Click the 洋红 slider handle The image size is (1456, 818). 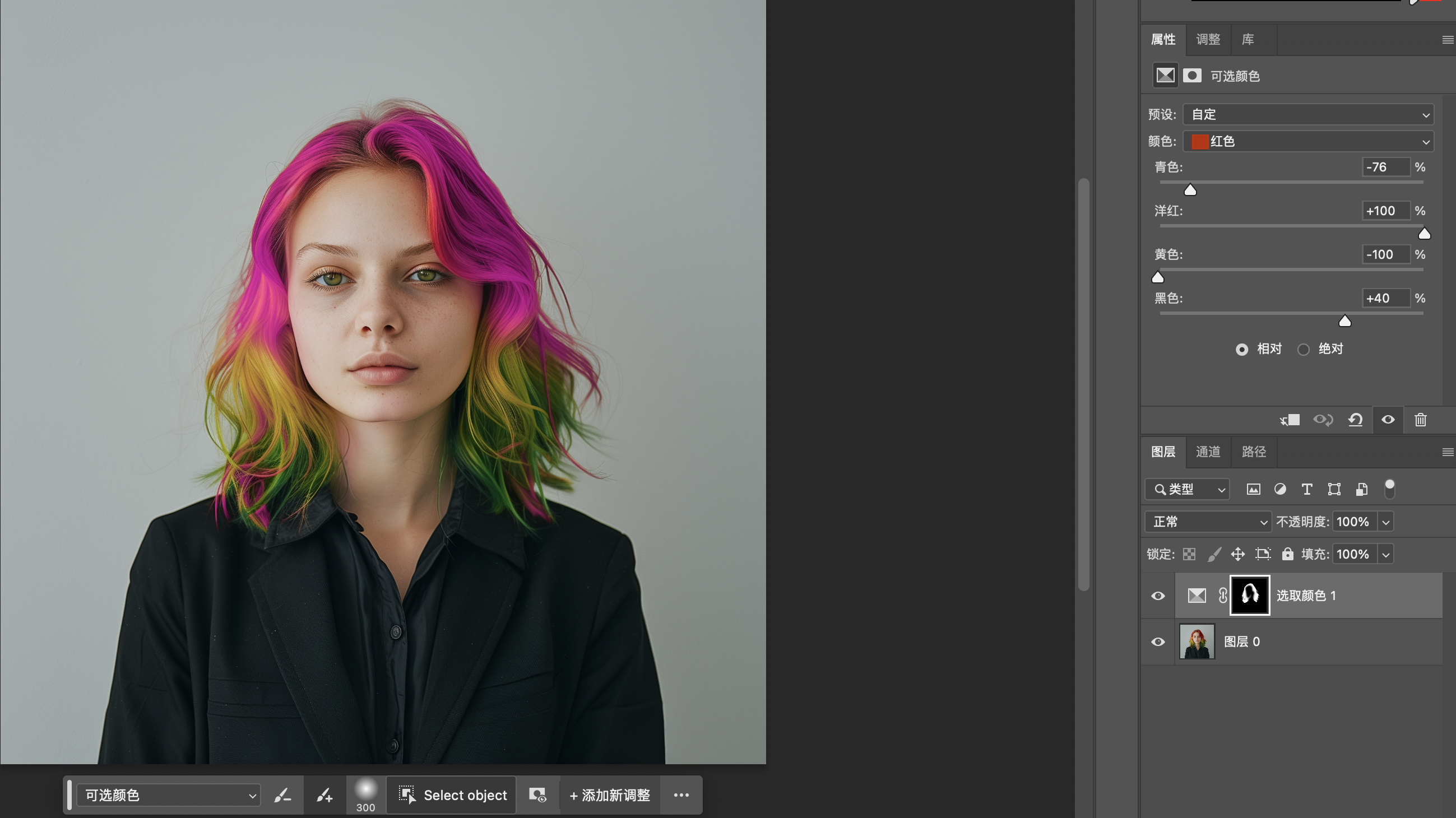(1425, 233)
